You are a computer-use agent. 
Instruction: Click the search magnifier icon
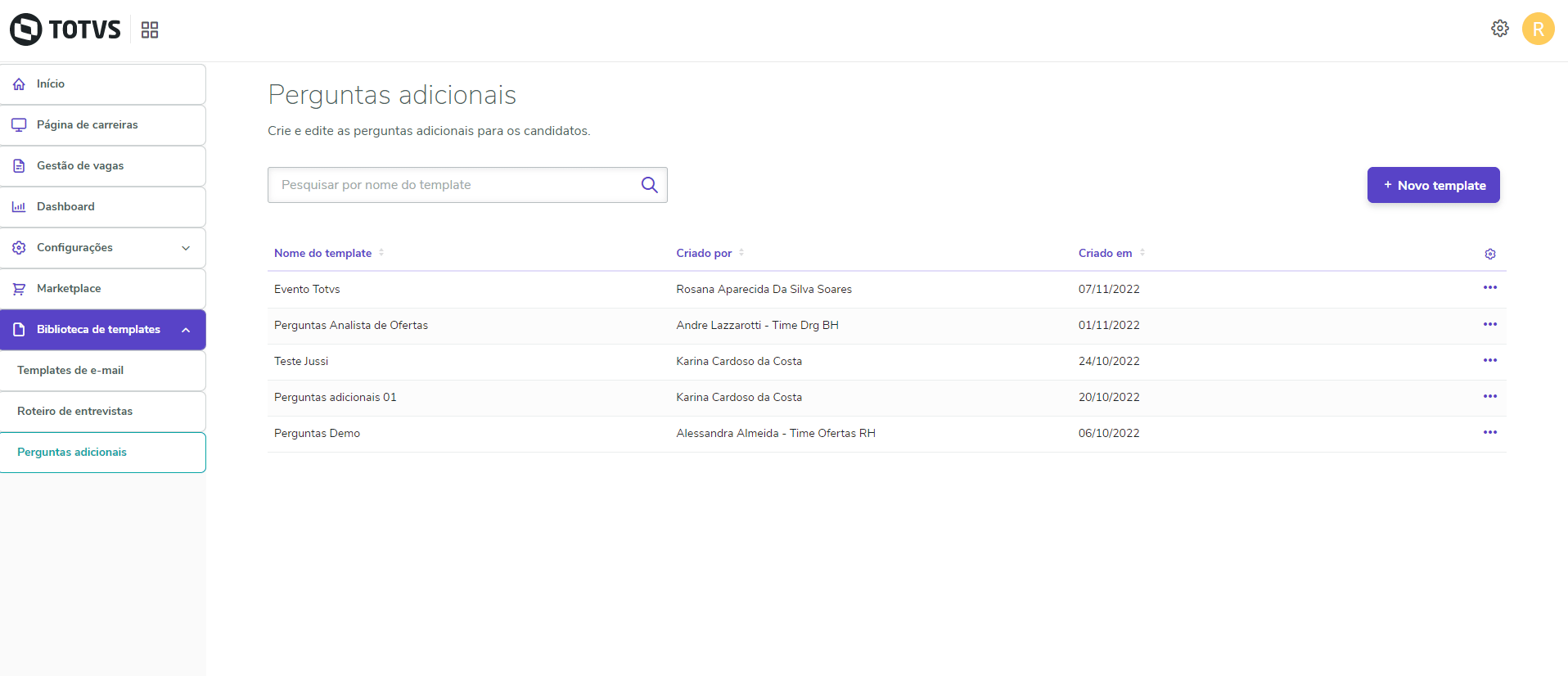pos(650,185)
